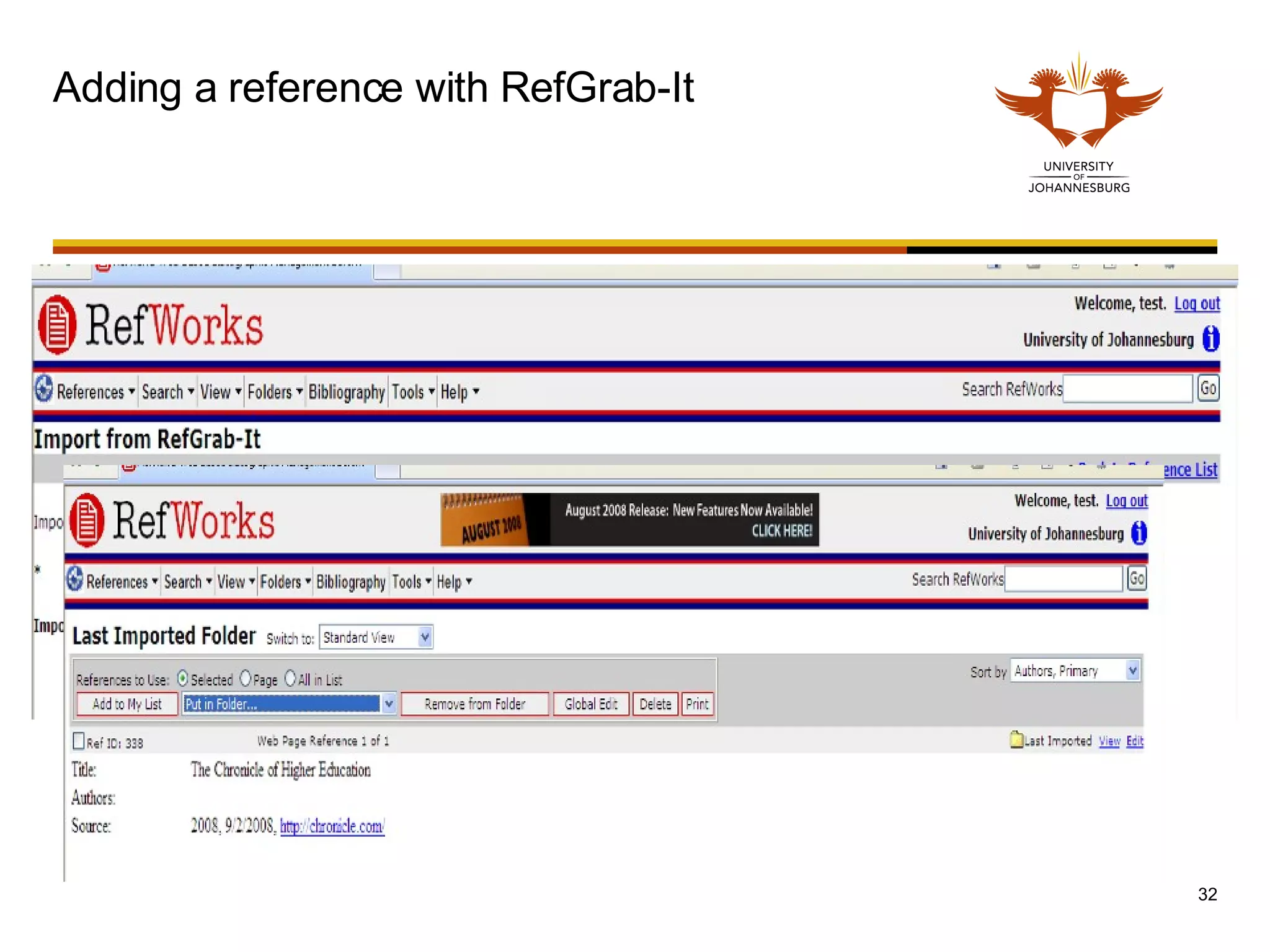Image resolution: width=1270 pixels, height=952 pixels.
Task: Select the 'All in List' radio button
Action: [x=290, y=679]
